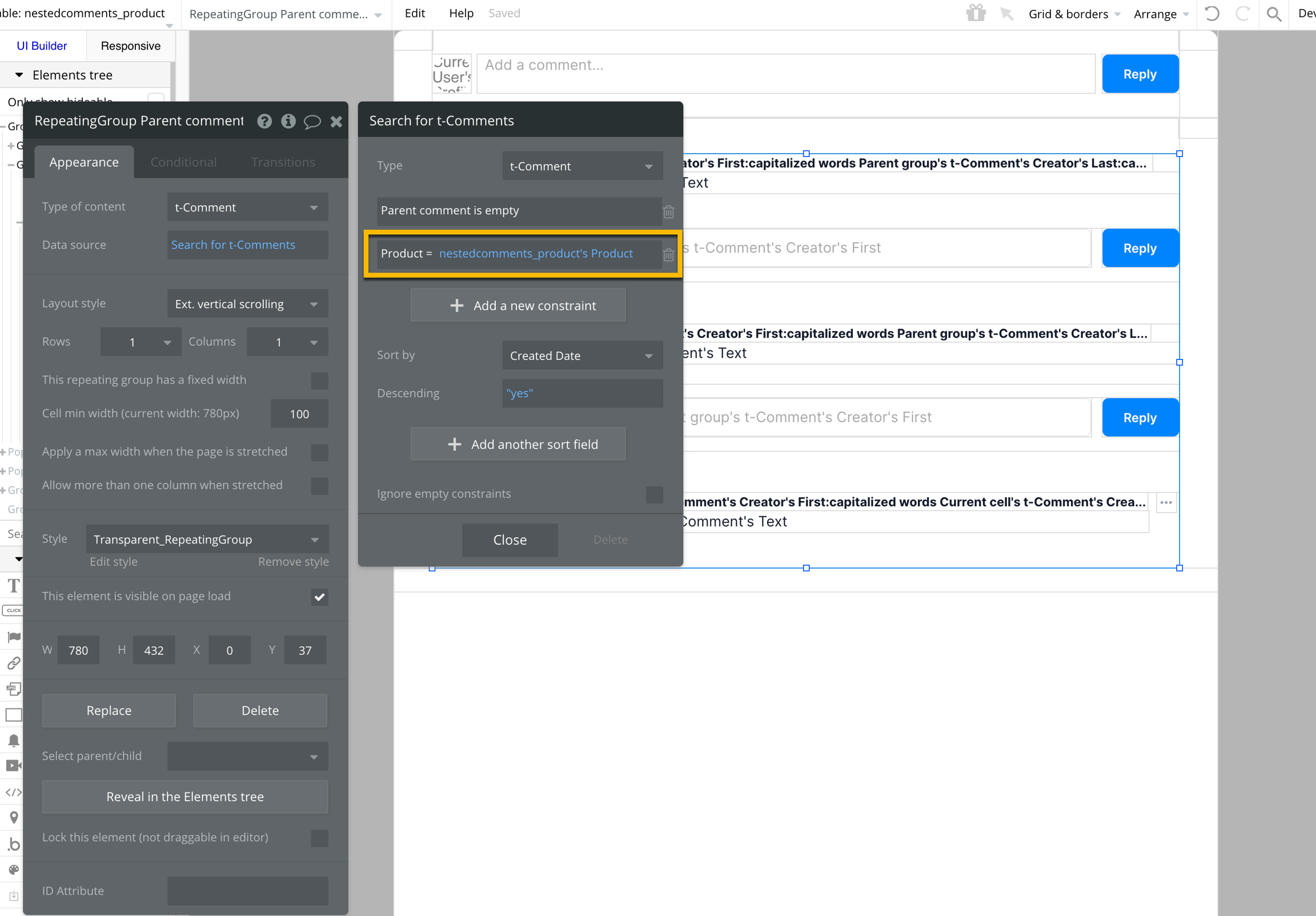The height and width of the screenshot is (916, 1316).
Task: Switch to the Conditional tab
Action: (x=183, y=162)
